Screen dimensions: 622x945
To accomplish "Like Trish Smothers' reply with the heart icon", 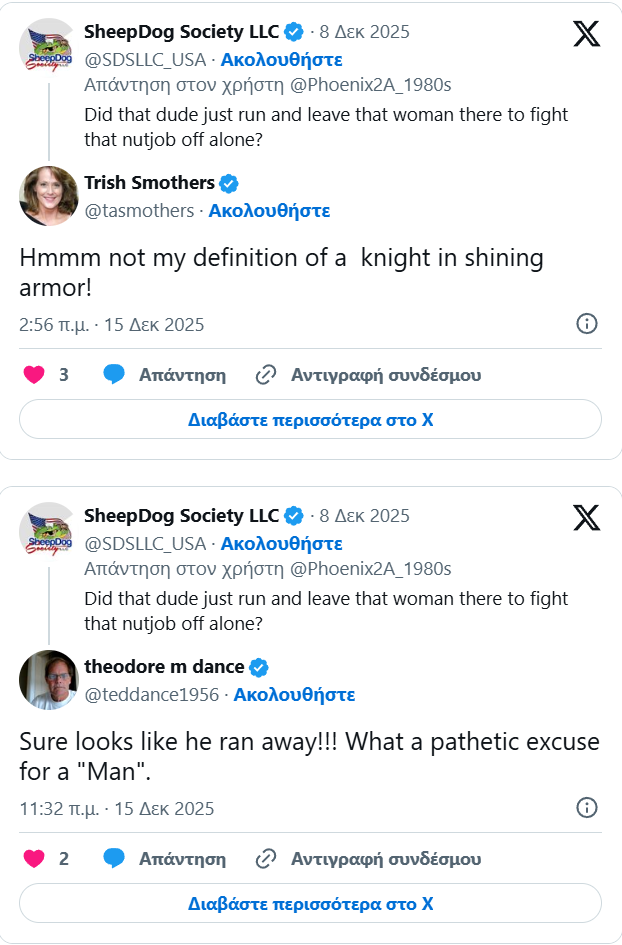I will click(34, 375).
